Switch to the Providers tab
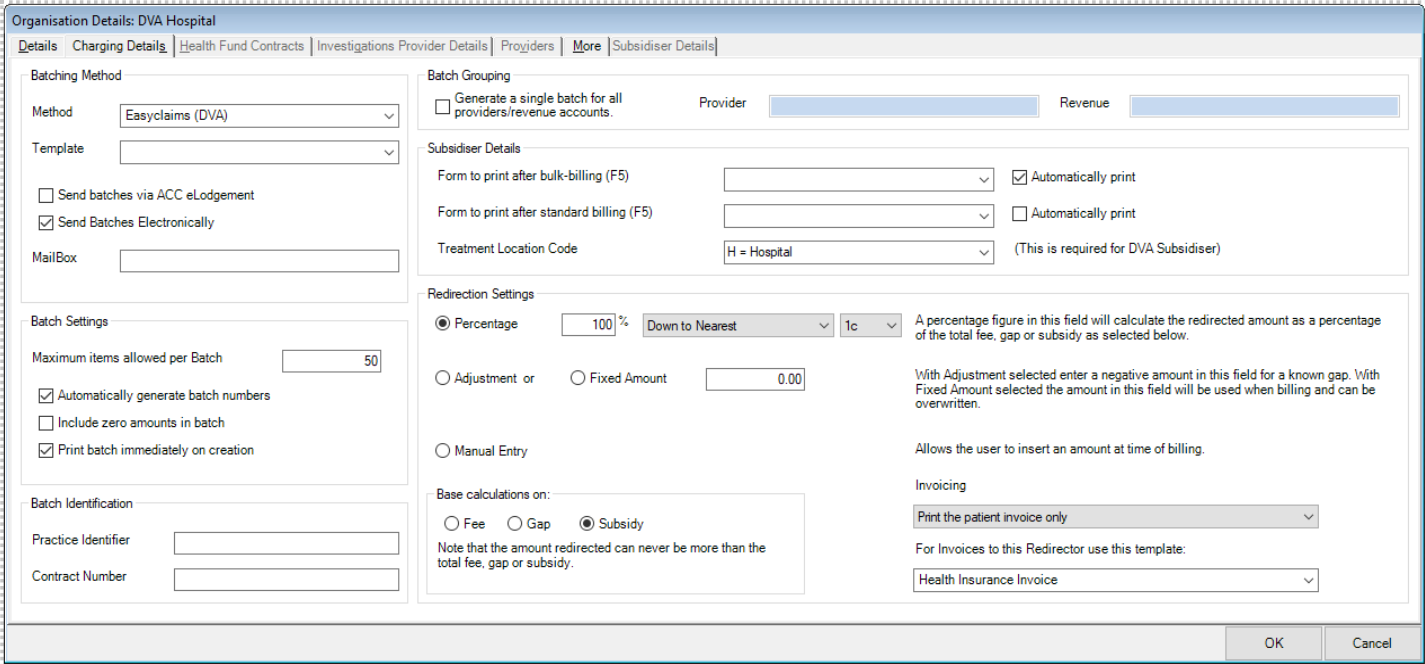The image size is (1425, 664). [x=527, y=46]
